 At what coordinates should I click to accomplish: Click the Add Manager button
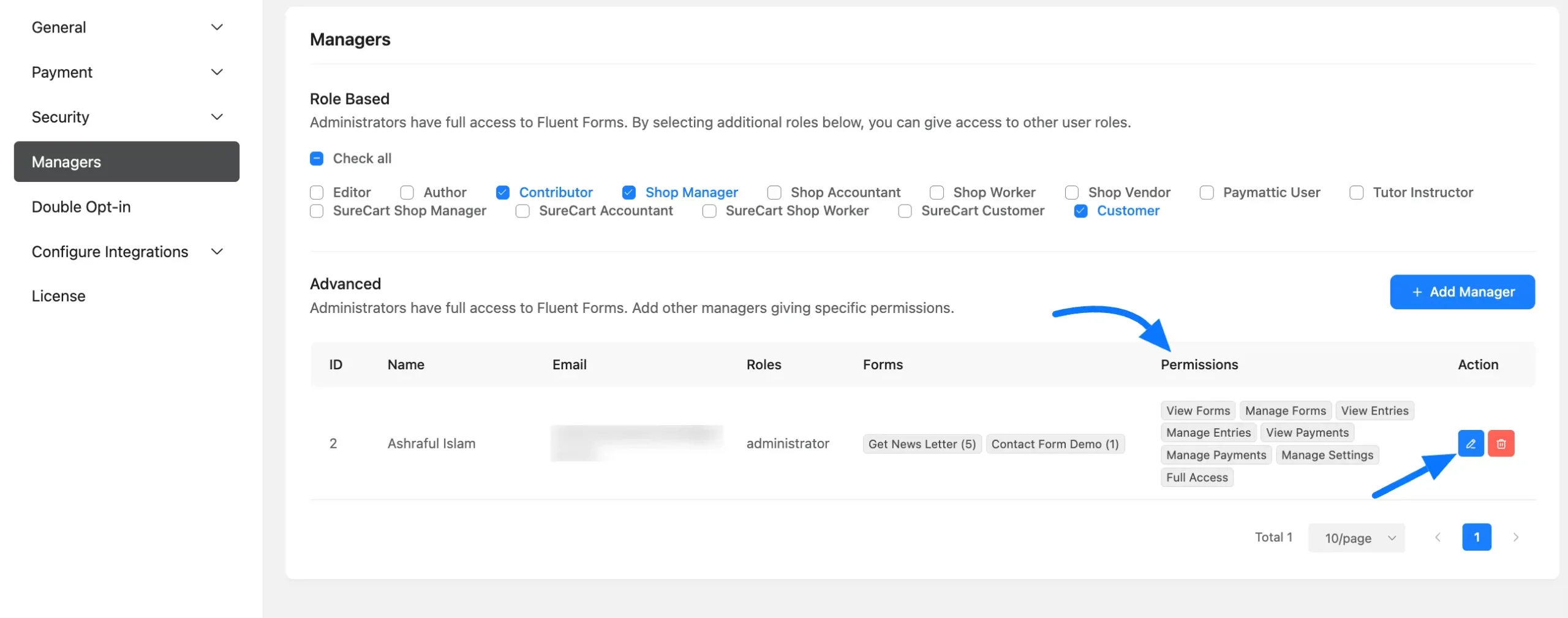[x=1462, y=292]
